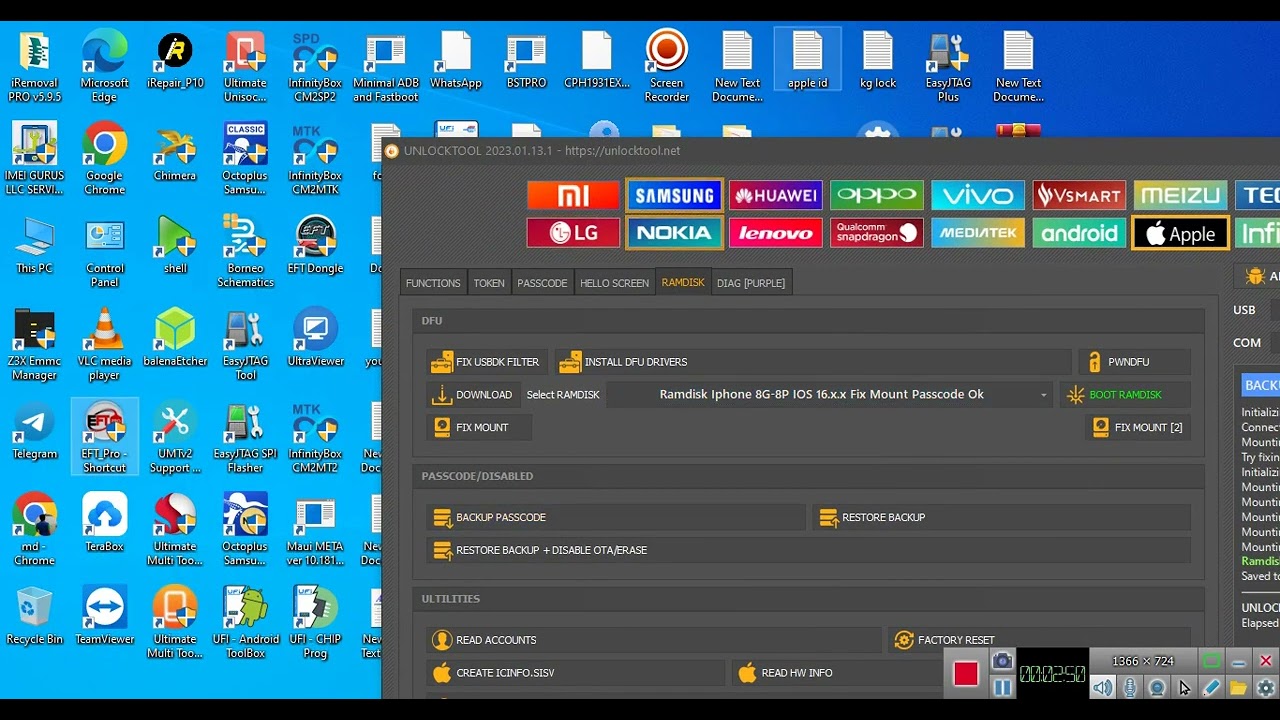Switch to the PASSCODE tab
The width and height of the screenshot is (1280, 720).
(x=542, y=283)
